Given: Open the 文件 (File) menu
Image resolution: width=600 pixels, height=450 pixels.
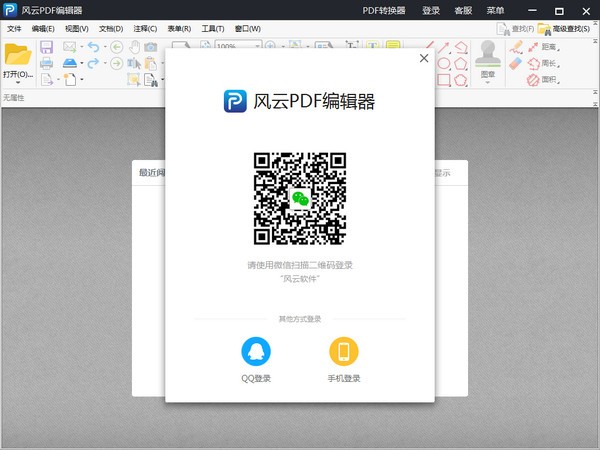Looking at the screenshot, I should click(14, 29).
